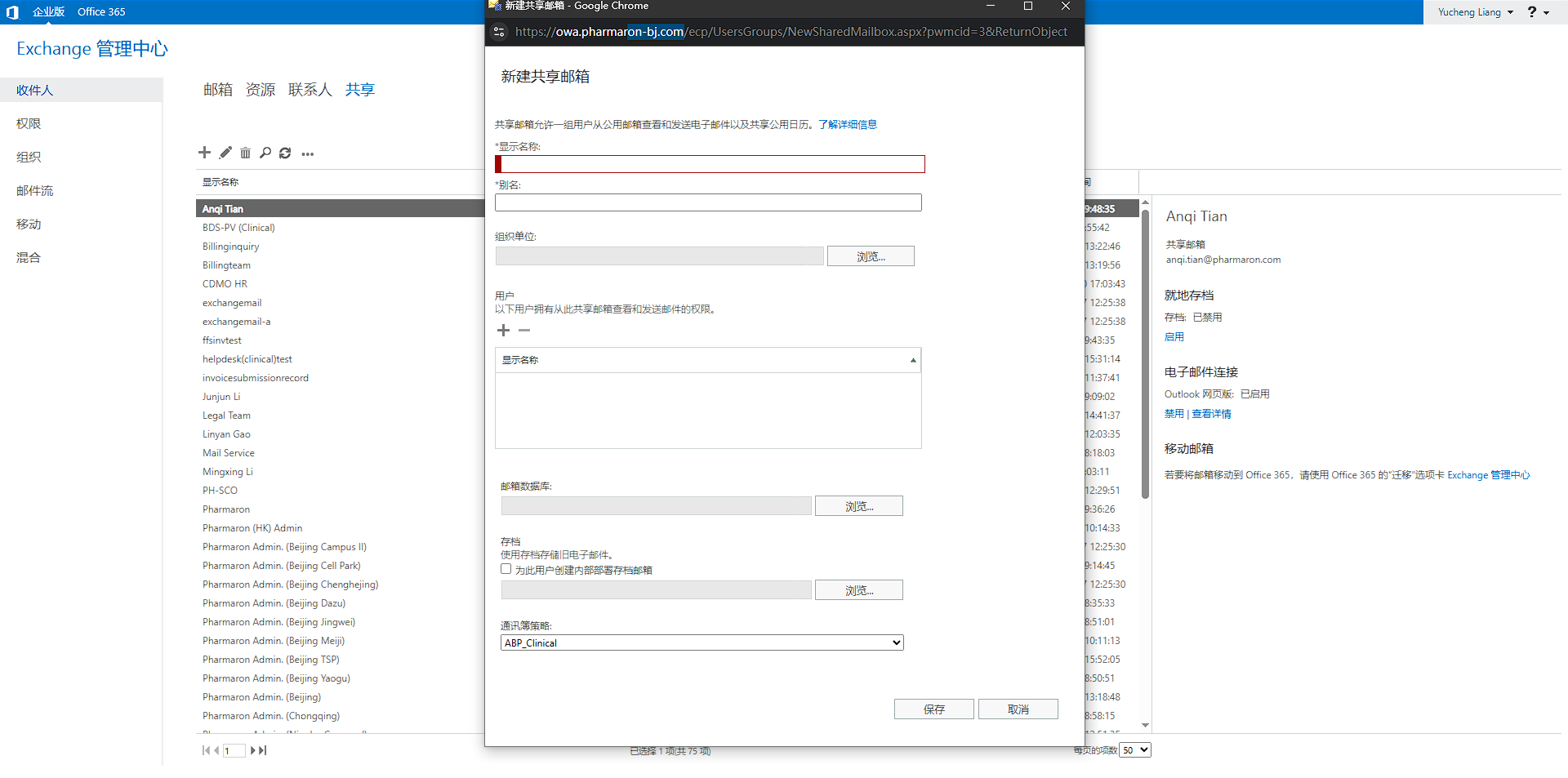Viewport: 1568px width, 778px height.
Task: Click 禁用 link for Outlook web
Action: click(x=1174, y=414)
